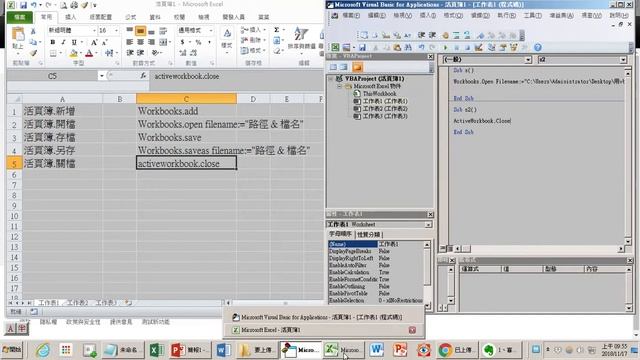Click the Cut scissors icon in Excel
The image size is (640, 360).
[x=33, y=32]
